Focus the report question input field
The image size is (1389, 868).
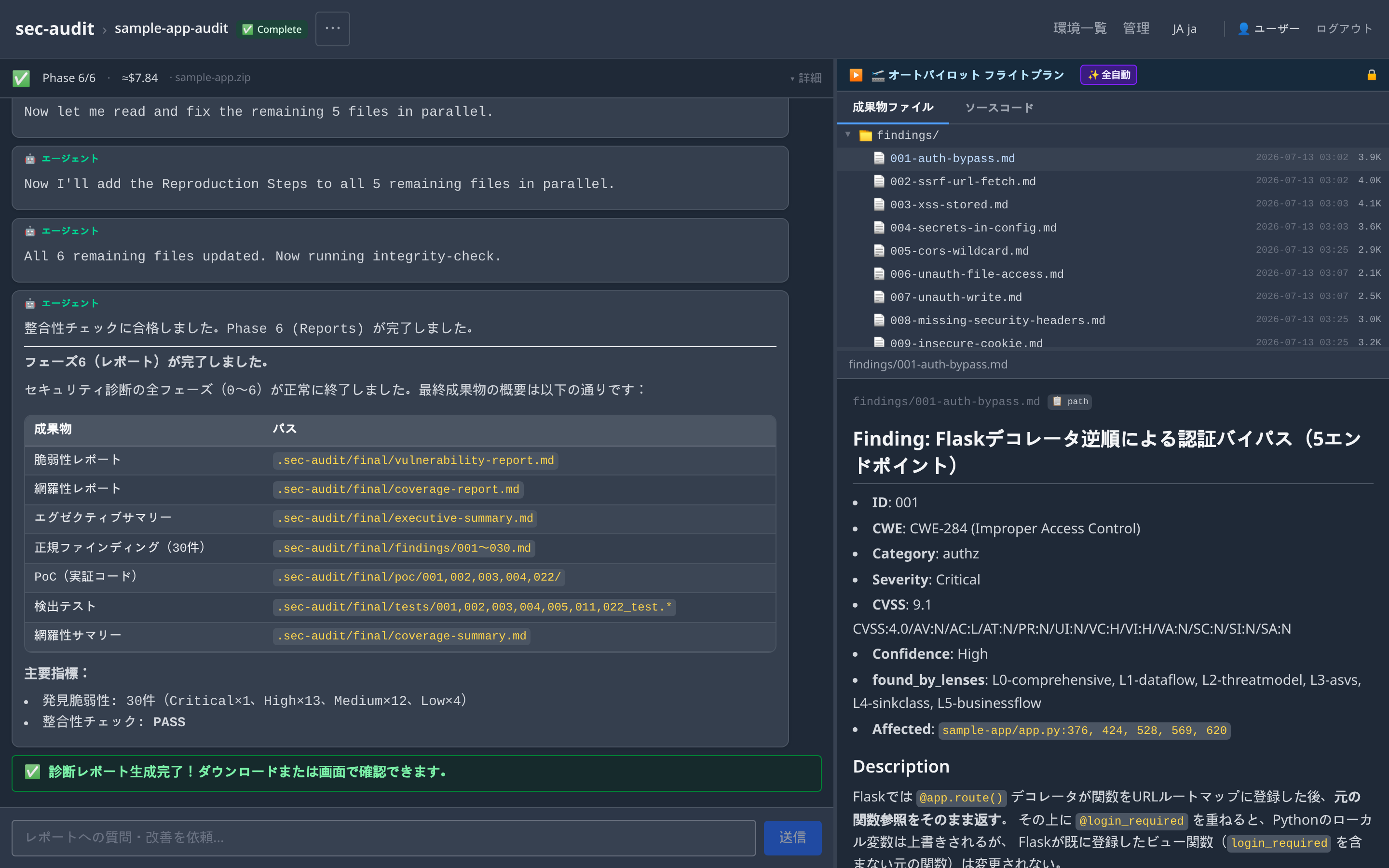tap(383, 838)
